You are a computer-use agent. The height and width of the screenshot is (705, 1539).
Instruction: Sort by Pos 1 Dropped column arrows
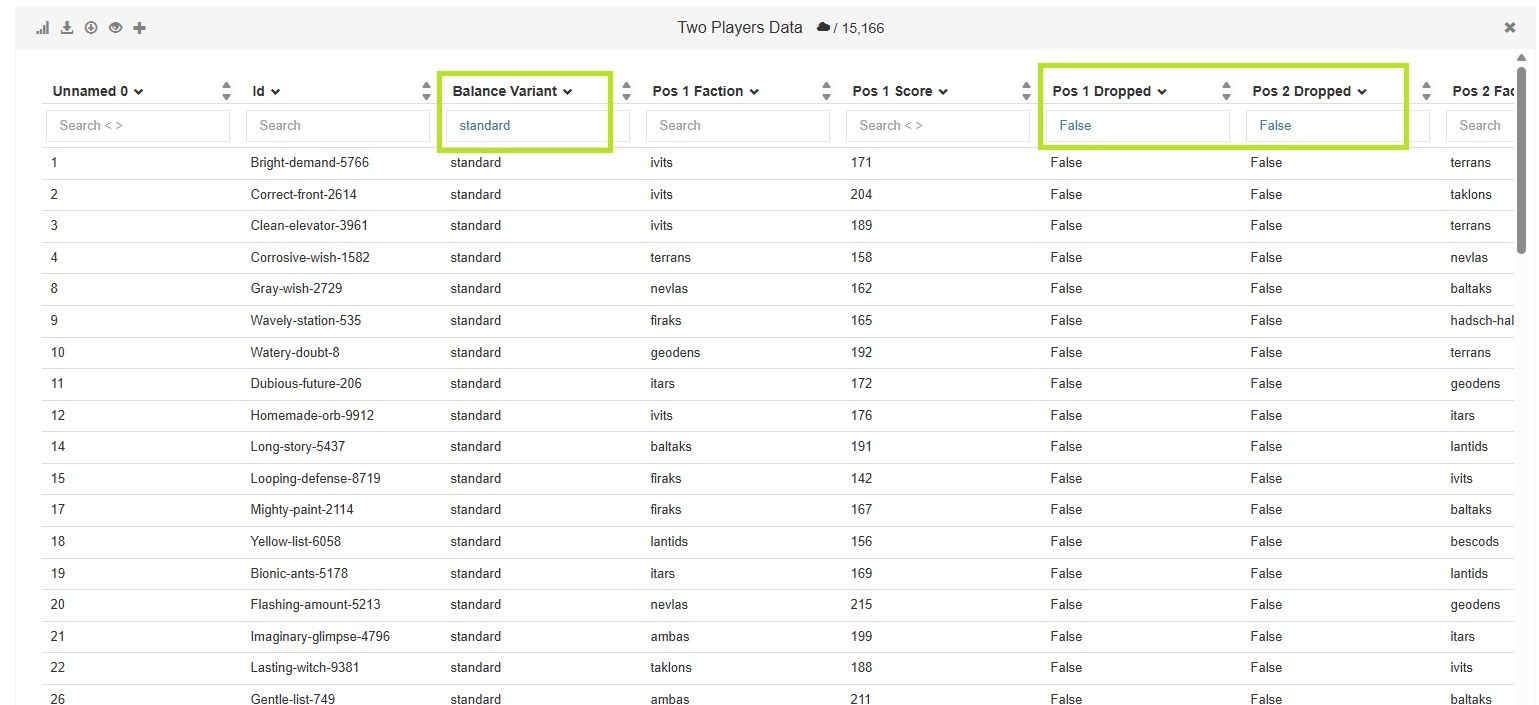[1227, 91]
